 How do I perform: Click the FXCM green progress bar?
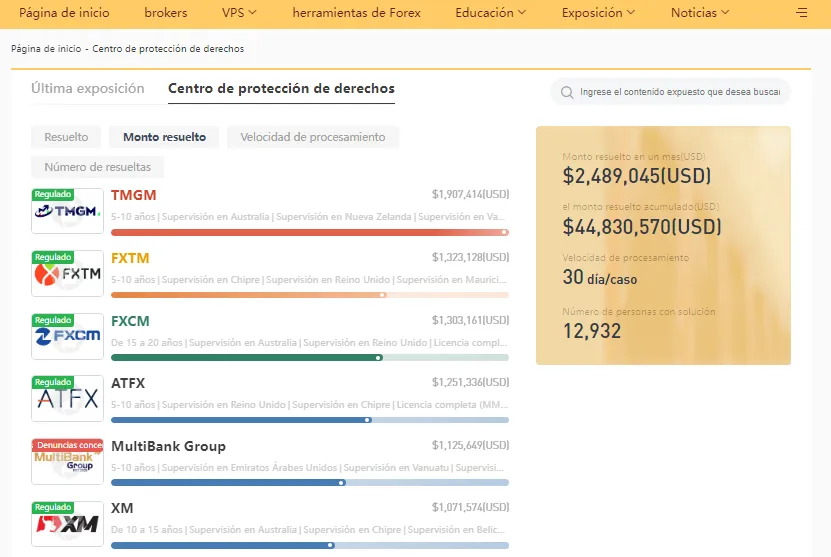310,358
